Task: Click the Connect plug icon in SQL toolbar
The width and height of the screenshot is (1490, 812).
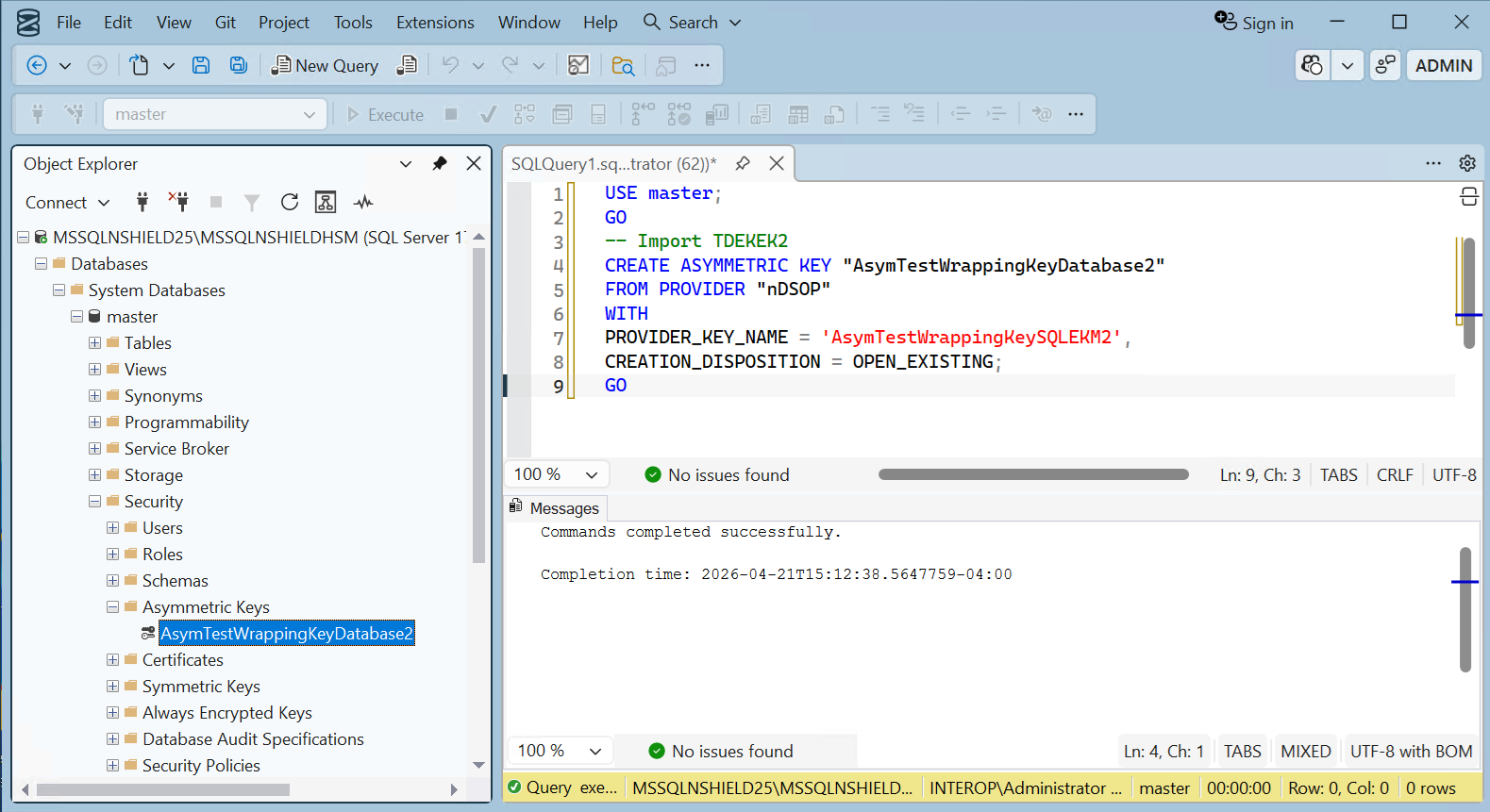Action: (x=38, y=114)
